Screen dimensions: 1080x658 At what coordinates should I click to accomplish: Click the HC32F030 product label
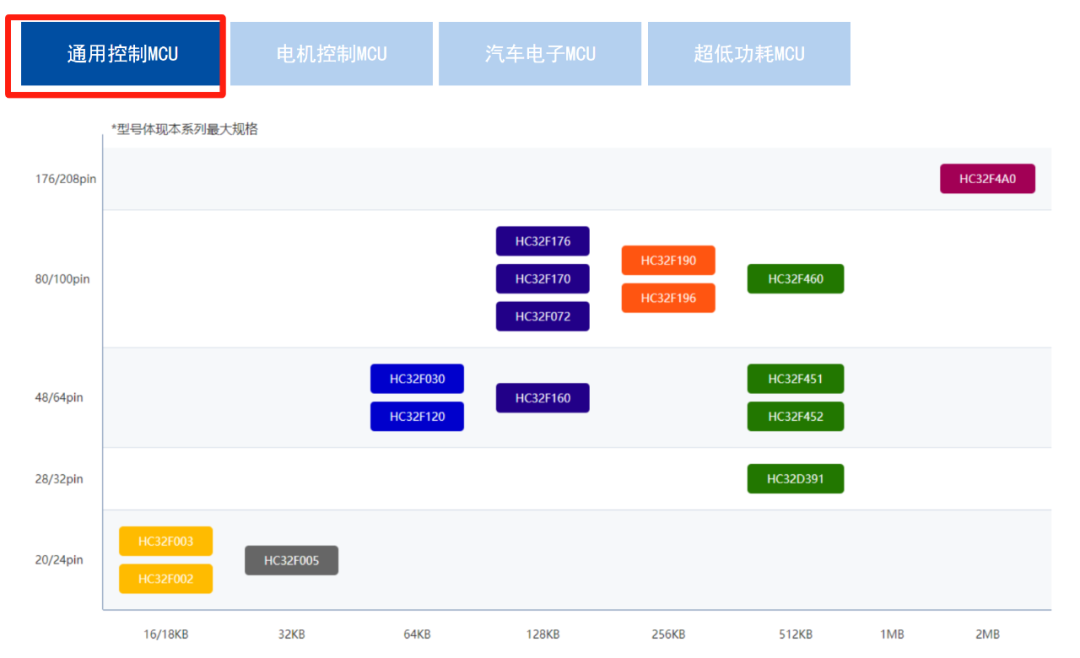pyautogui.click(x=417, y=378)
